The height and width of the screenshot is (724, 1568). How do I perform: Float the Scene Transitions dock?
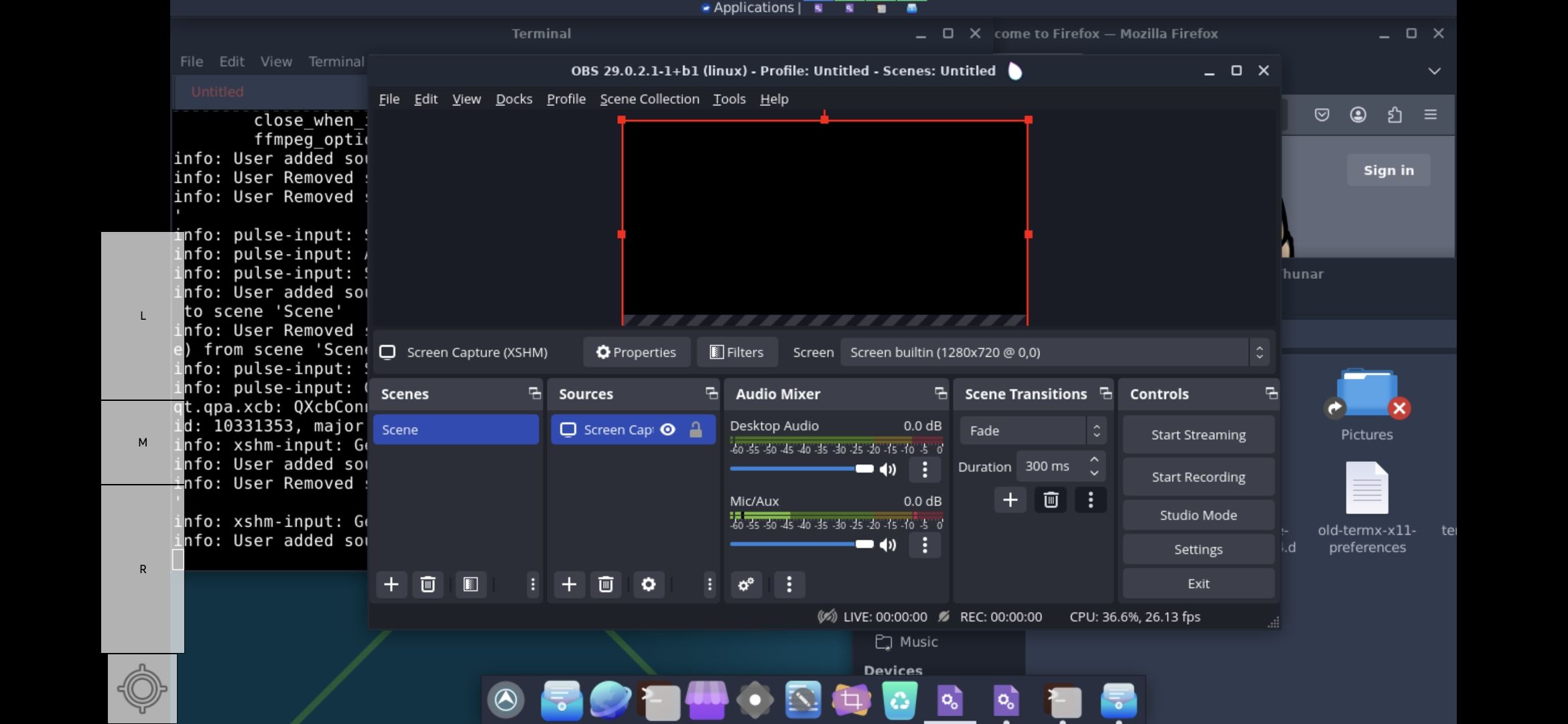click(1106, 394)
